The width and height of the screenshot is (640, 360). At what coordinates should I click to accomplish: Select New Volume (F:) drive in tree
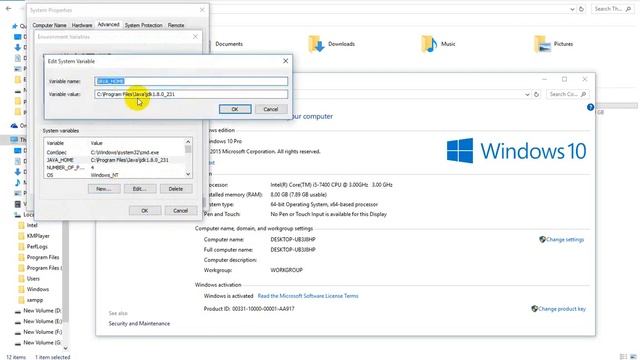click(42, 332)
